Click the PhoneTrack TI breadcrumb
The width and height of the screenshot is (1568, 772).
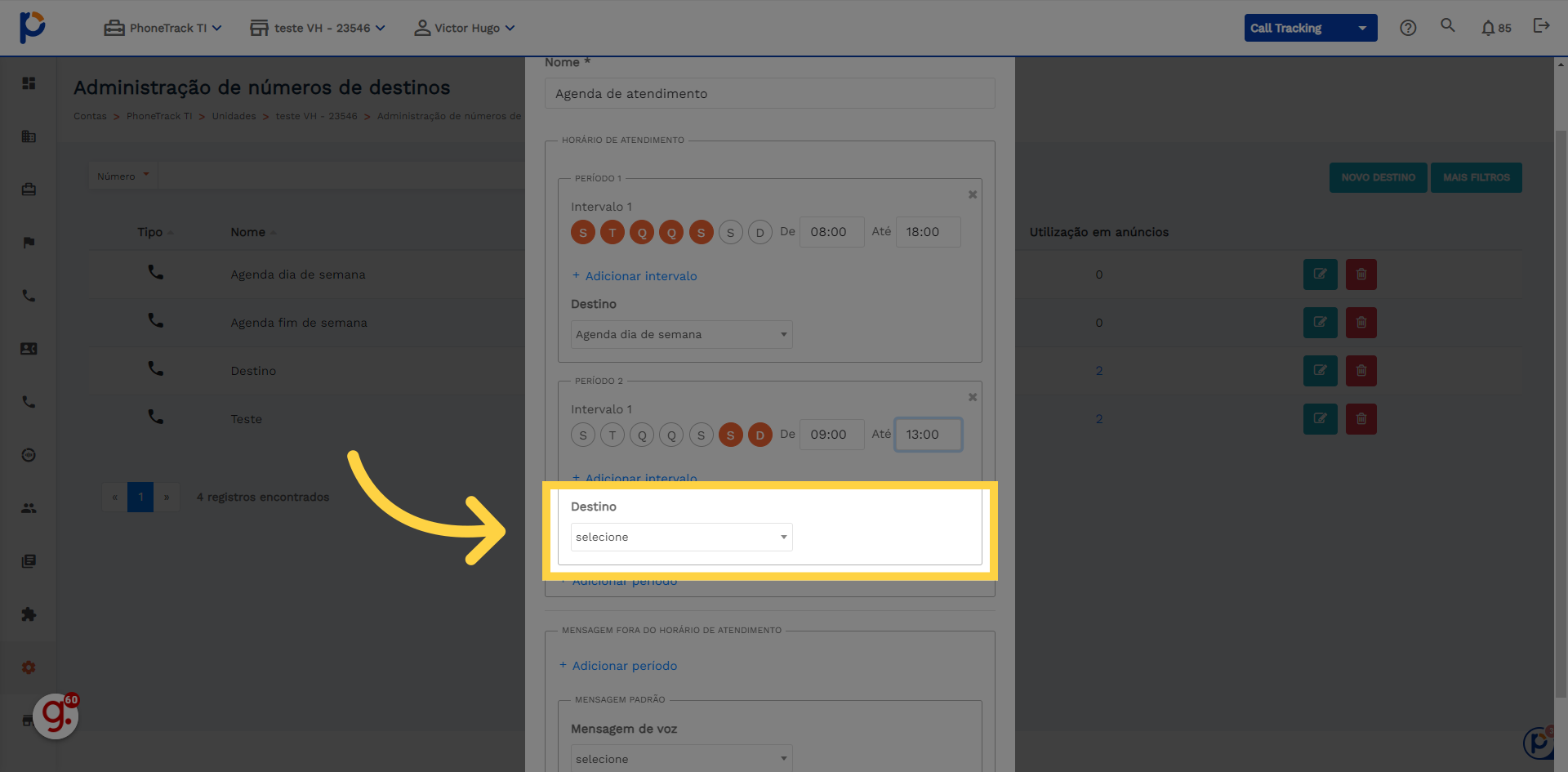click(159, 116)
